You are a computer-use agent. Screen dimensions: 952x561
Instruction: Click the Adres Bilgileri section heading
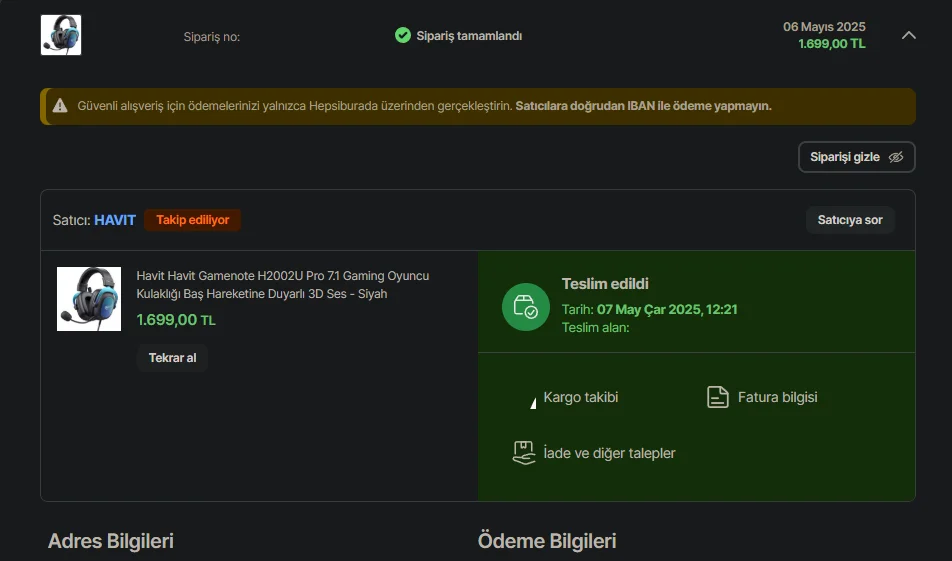(110, 540)
